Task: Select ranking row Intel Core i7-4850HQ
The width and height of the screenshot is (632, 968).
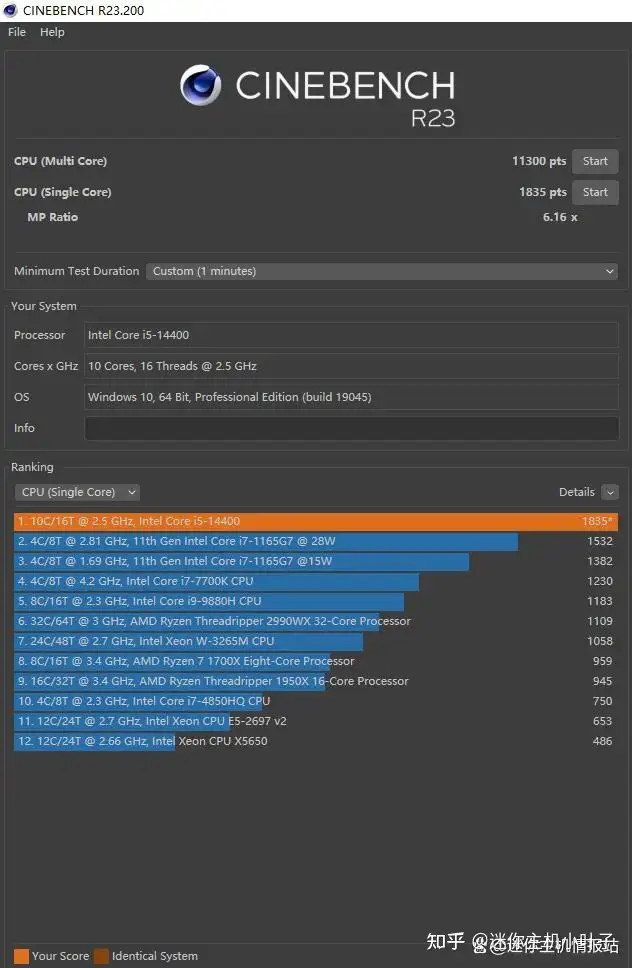Action: coord(315,701)
